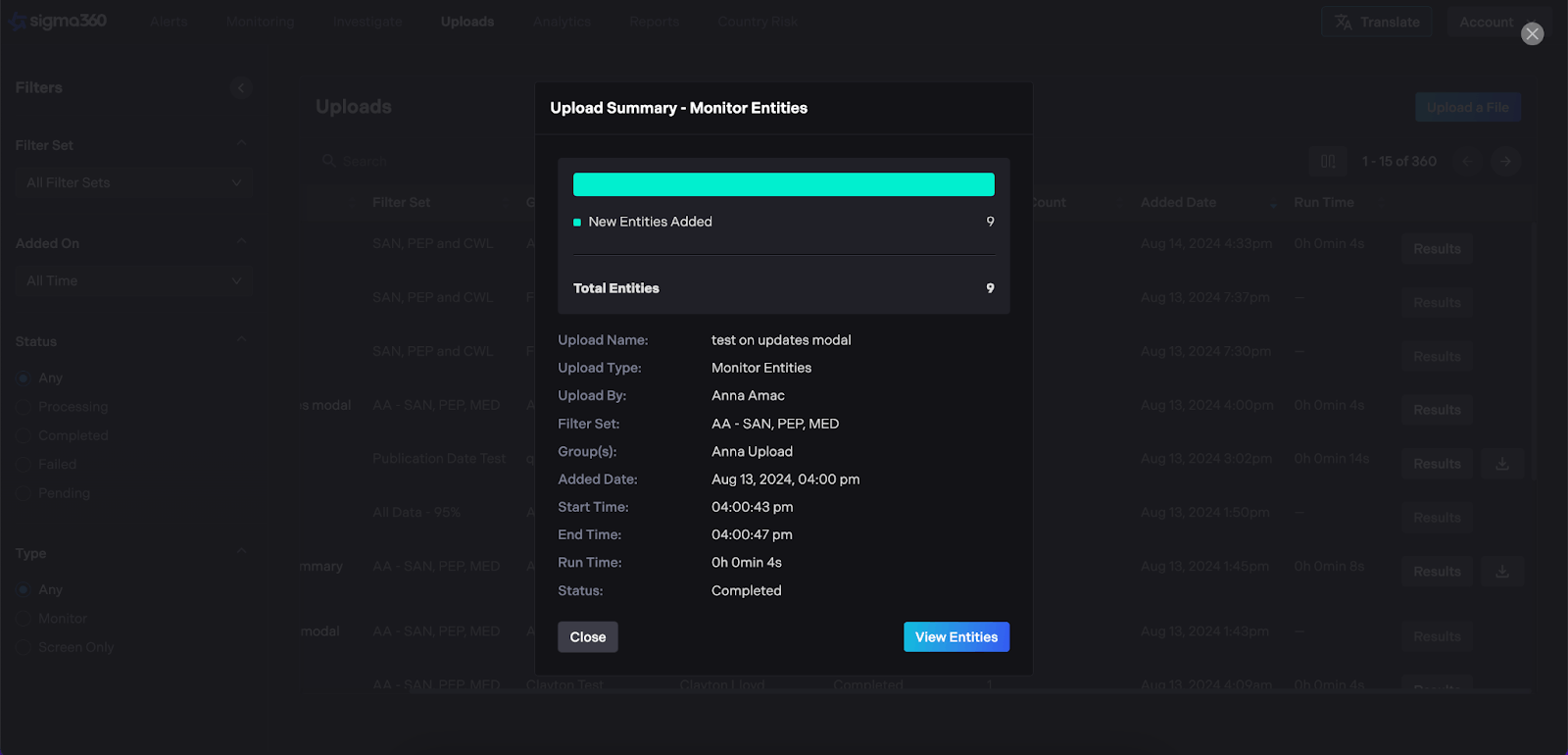This screenshot has width=1568, height=755.
Task: Dismiss the modal with the X icon
Action: pos(1532,34)
